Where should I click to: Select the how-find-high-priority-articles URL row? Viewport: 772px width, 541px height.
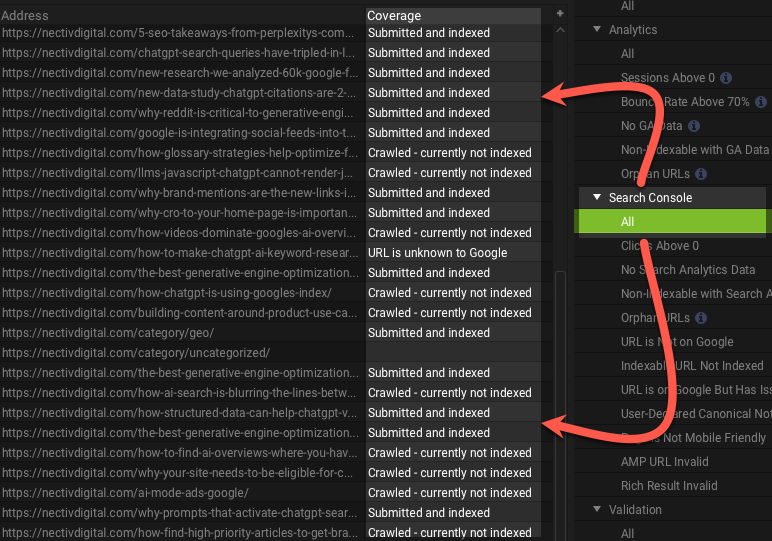pos(180,533)
